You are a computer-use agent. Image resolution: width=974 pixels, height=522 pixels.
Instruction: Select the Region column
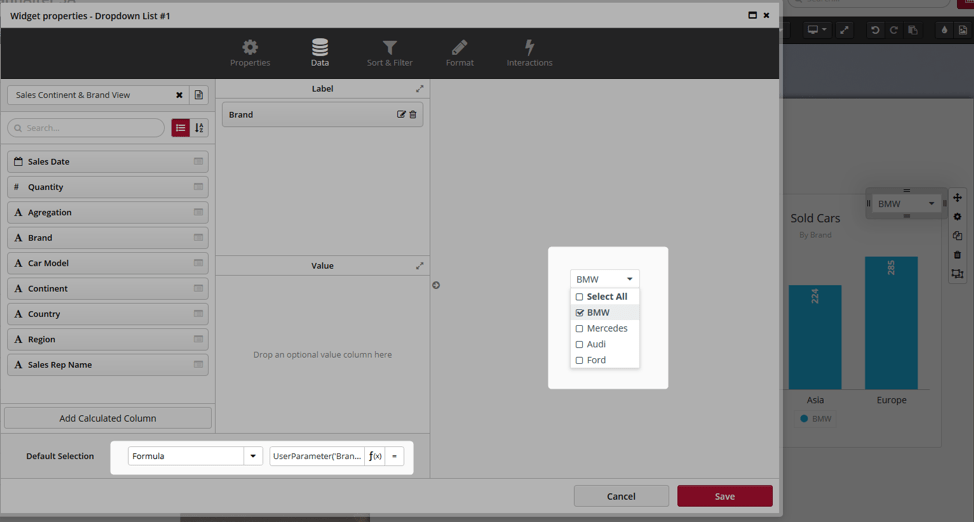pyautogui.click(x=107, y=340)
